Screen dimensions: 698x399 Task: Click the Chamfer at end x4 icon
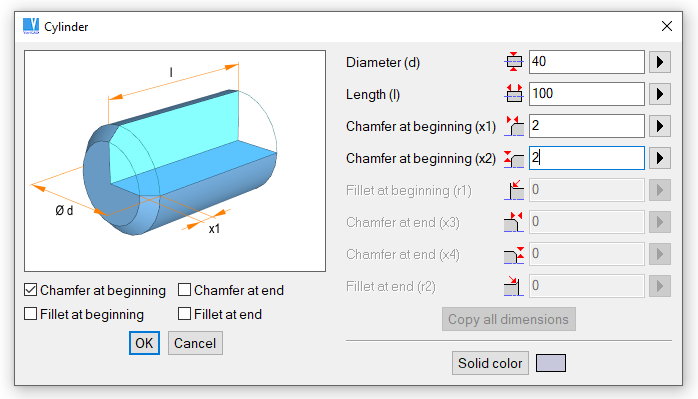click(x=514, y=254)
